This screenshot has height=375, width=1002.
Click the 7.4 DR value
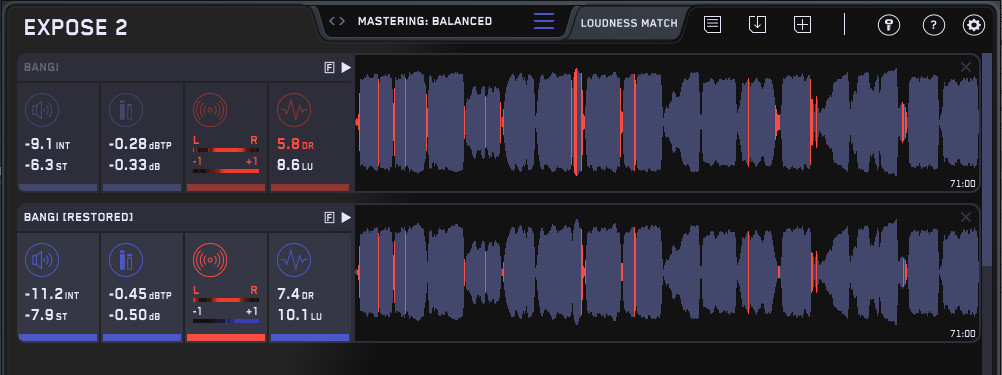click(296, 295)
